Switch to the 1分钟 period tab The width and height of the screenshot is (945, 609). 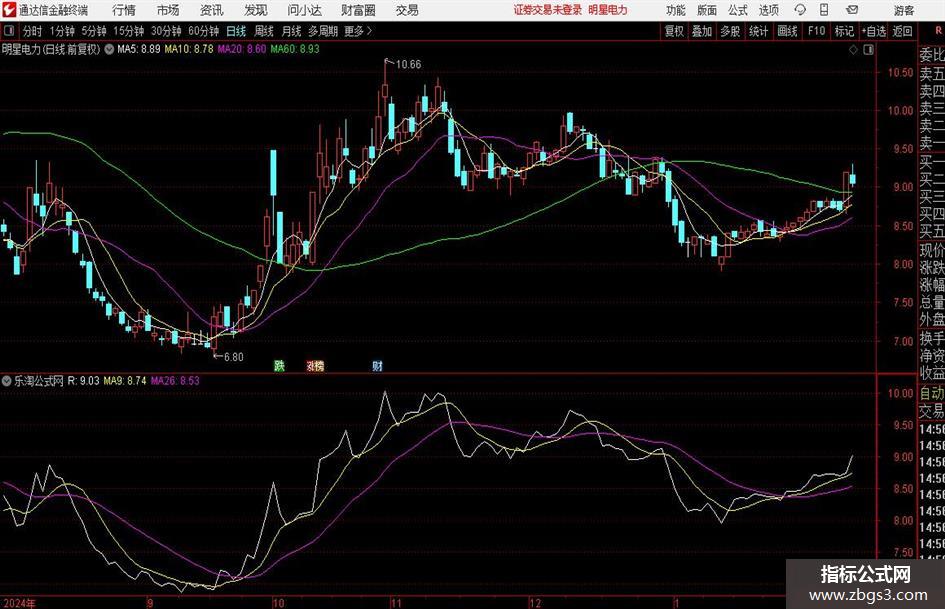[62, 31]
